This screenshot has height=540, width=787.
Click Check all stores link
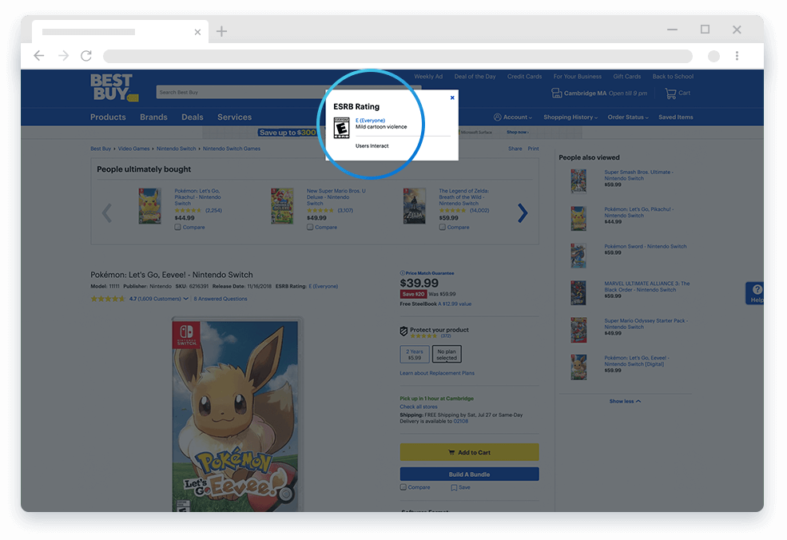tap(419, 407)
